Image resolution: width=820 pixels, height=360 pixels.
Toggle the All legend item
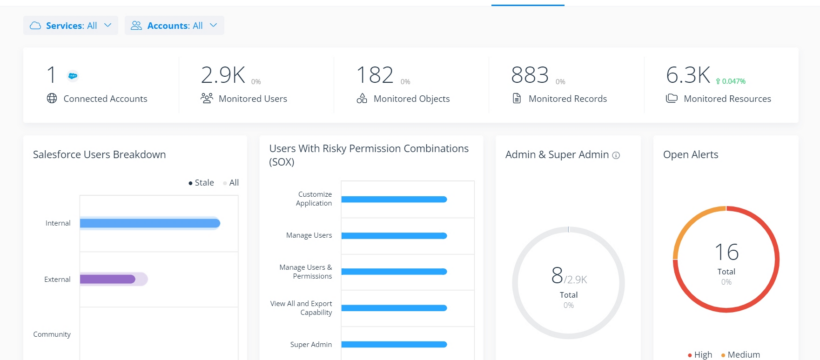coord(231,183)
